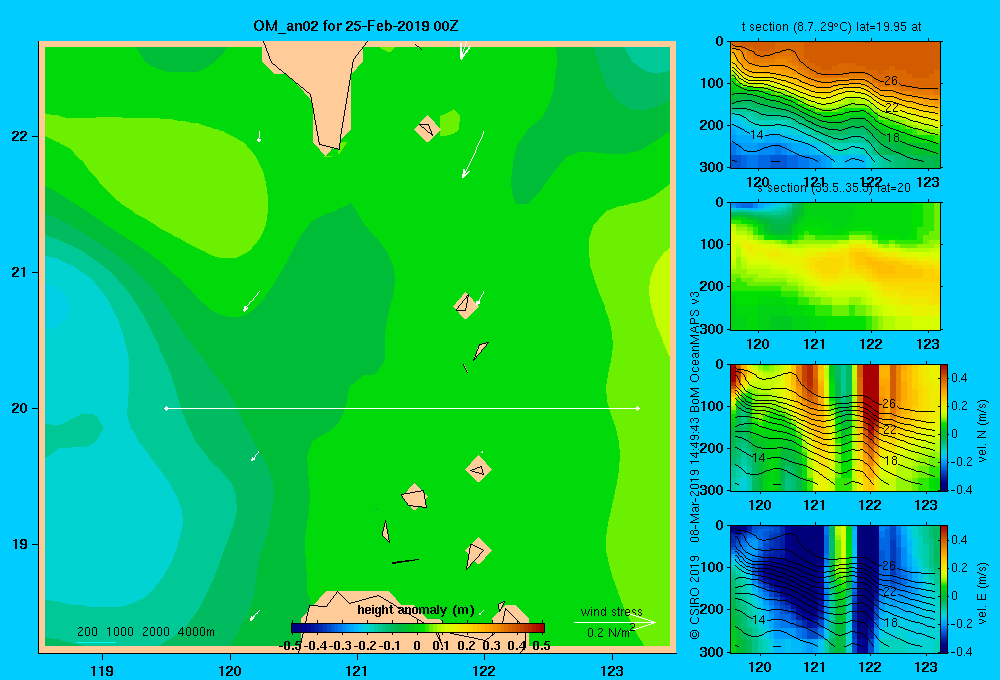This screenshot has height=680, width=1000.
Task: Click the 0.5 tick on height anomaly bar
Action: [541, 646]
